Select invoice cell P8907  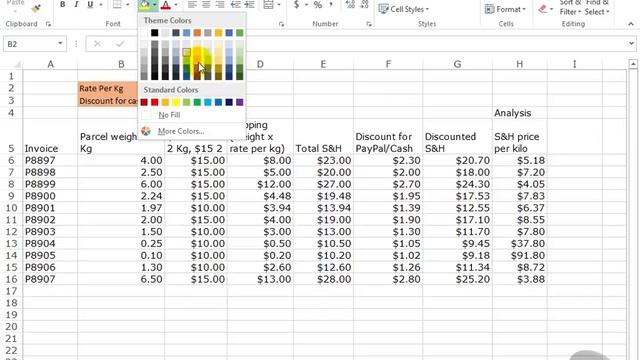coord(50,279)
